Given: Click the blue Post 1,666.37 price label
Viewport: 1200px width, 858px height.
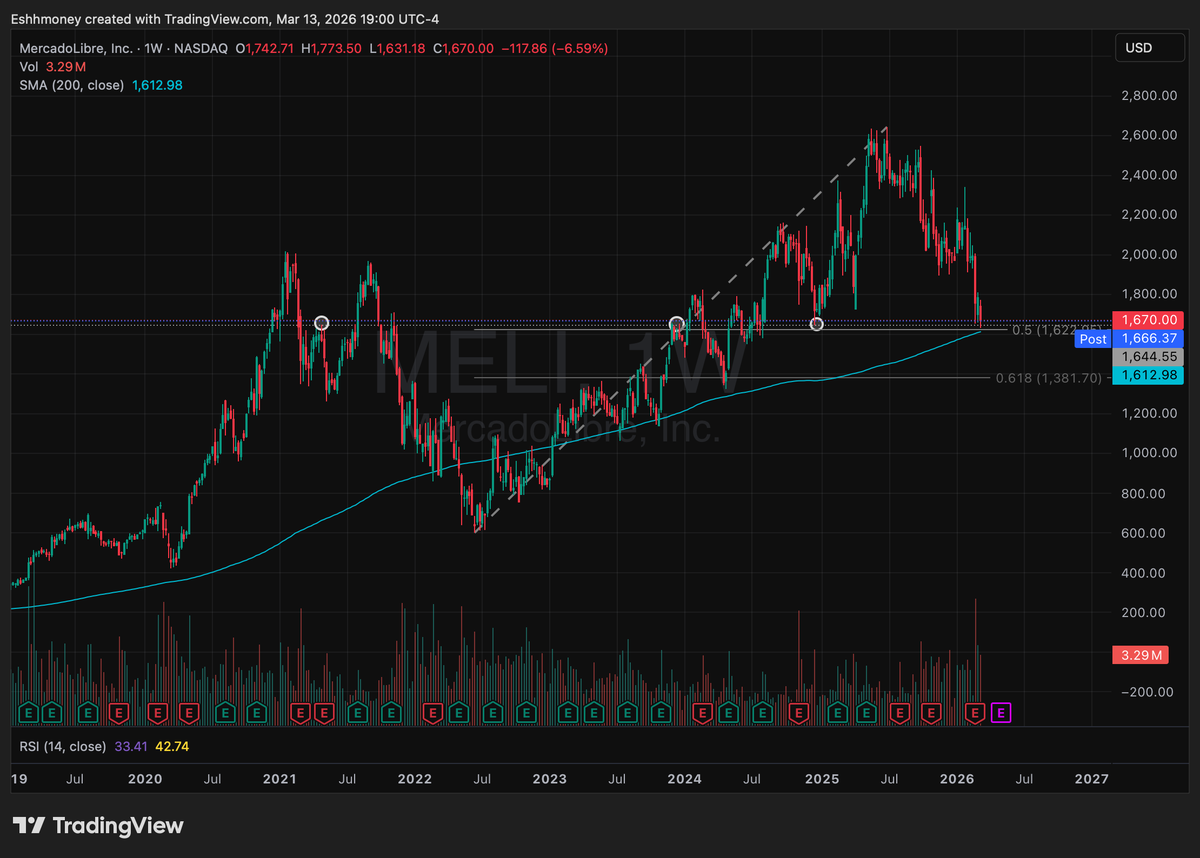Looking at the screenshot, I should [1129, 339].
